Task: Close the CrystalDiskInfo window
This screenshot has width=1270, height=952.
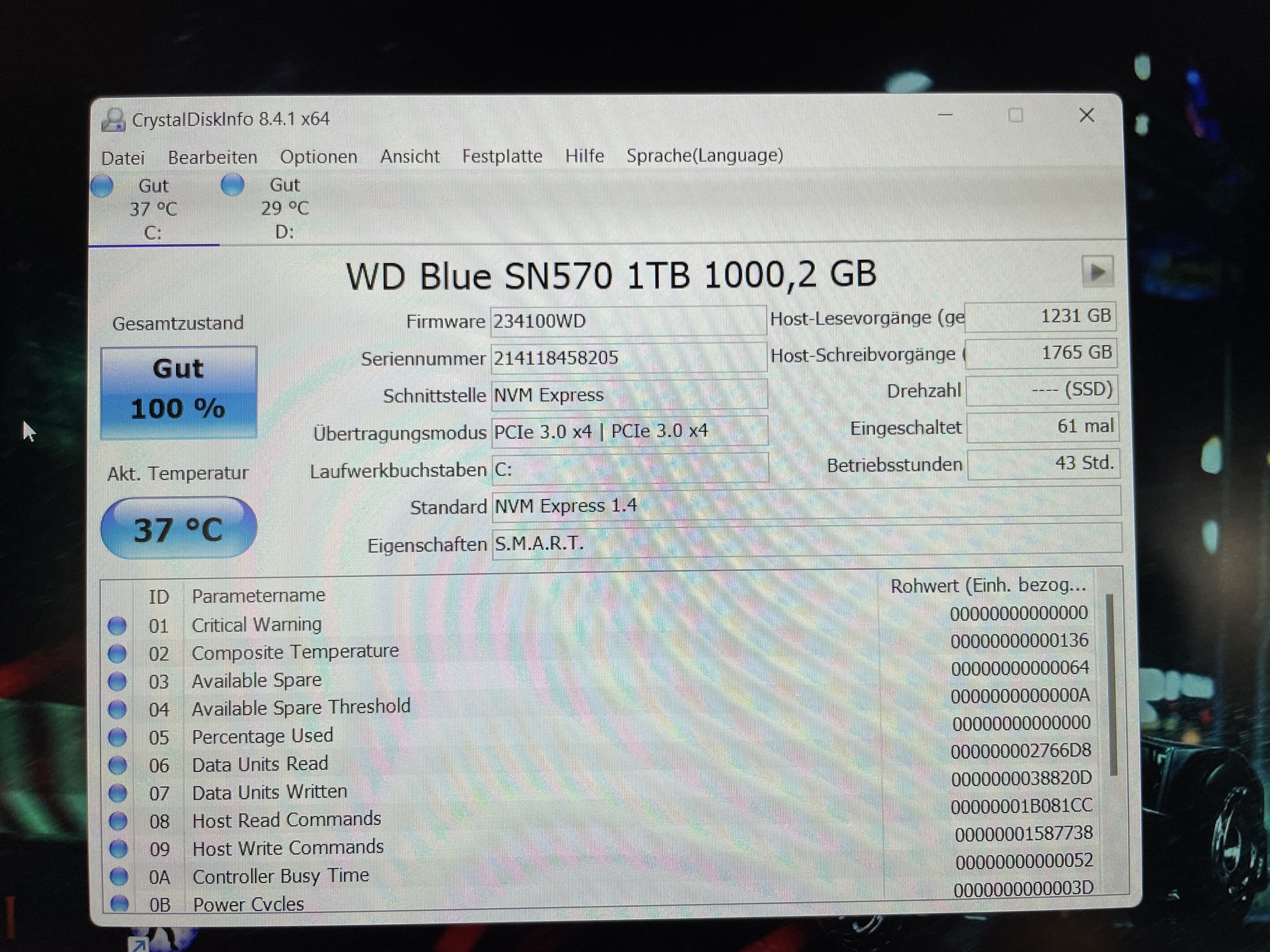Action: [x=1087, y=116]
